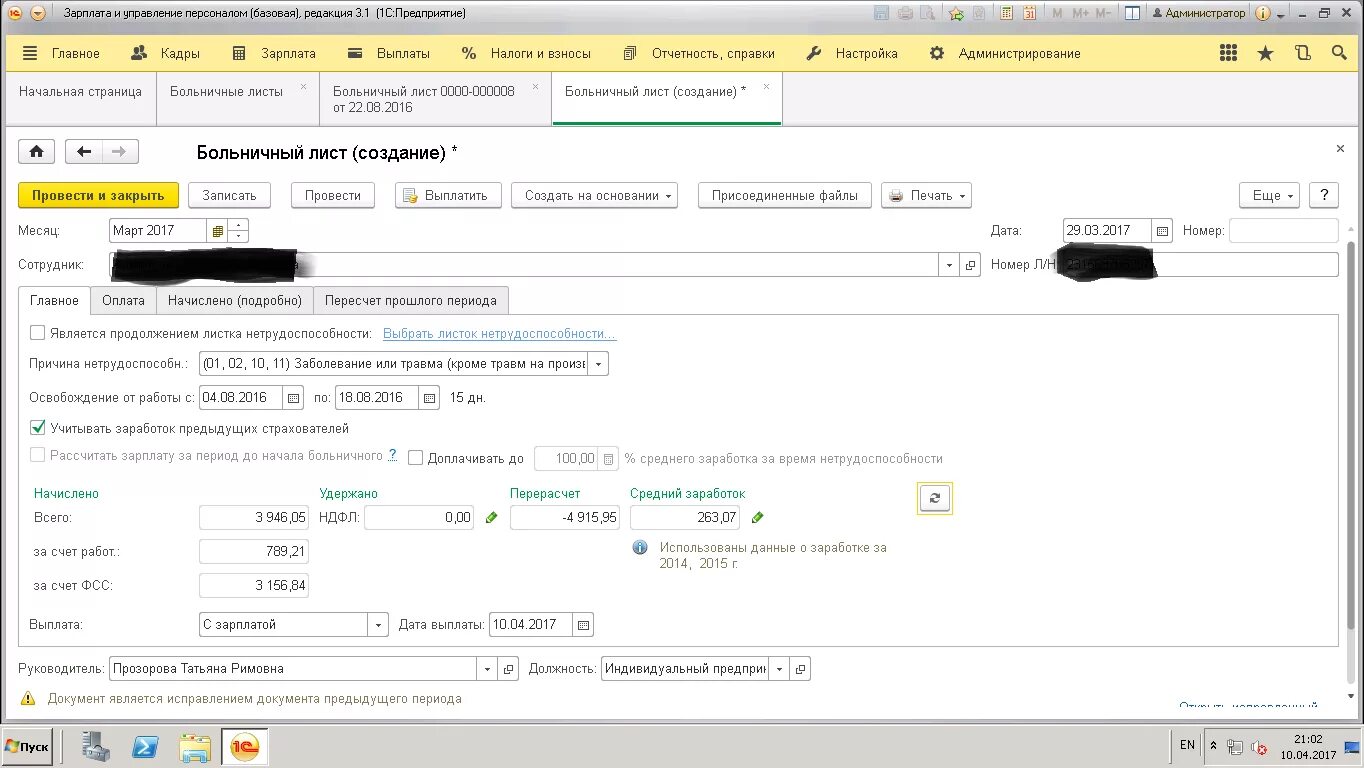
Task: Open the employee record via Сотрудник open button
Action: coord(970,265)
